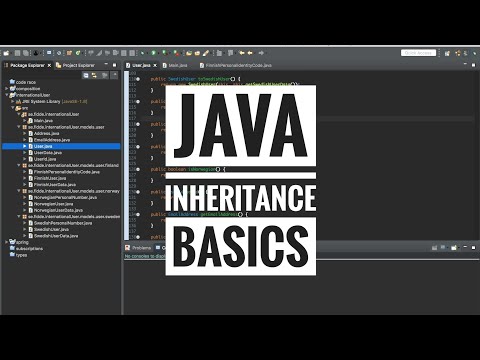Minimize the Package Explorer panel
The height and width of the screenshot is (360, 480).
106,64
